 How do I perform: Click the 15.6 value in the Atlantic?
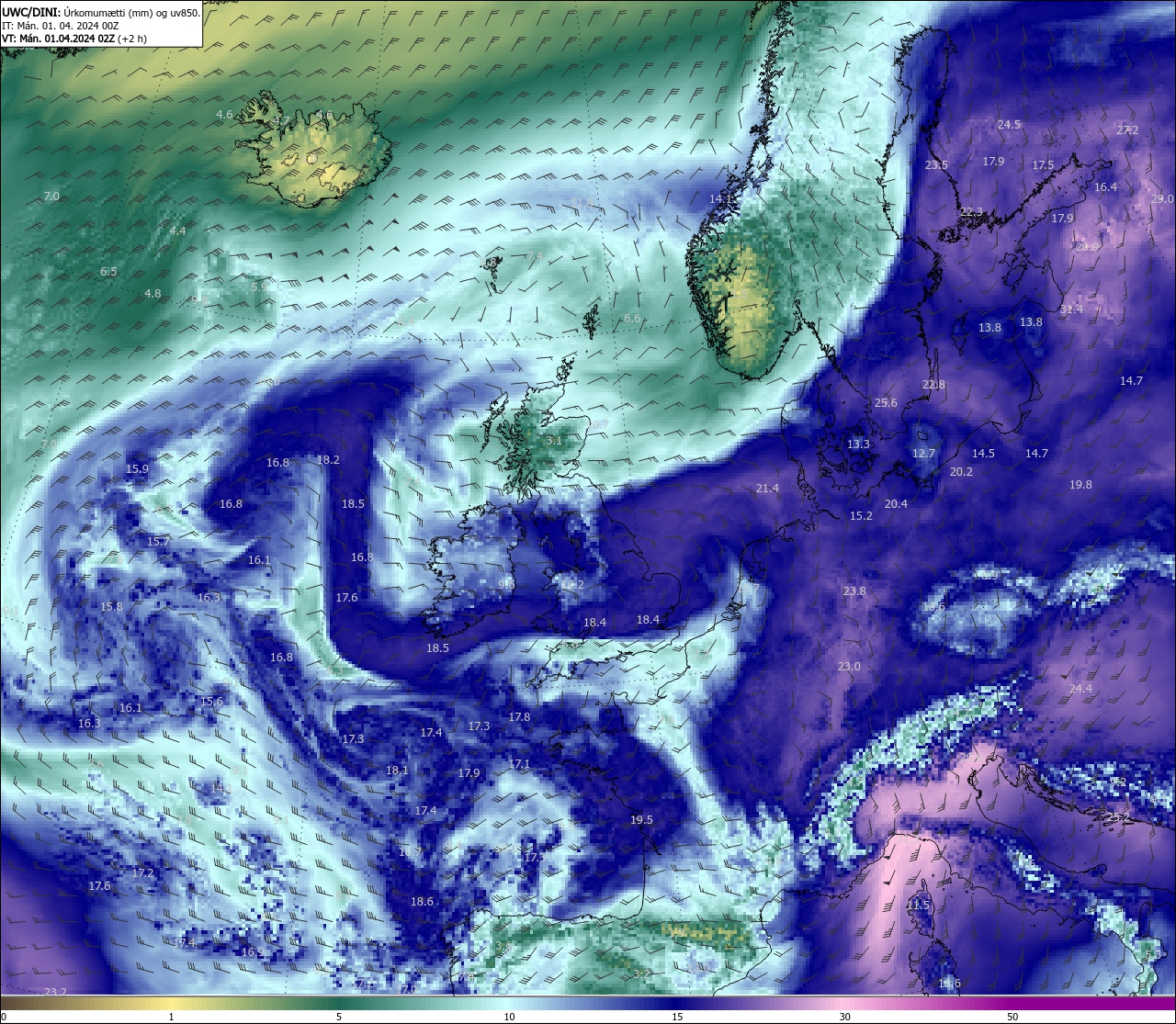211,701
